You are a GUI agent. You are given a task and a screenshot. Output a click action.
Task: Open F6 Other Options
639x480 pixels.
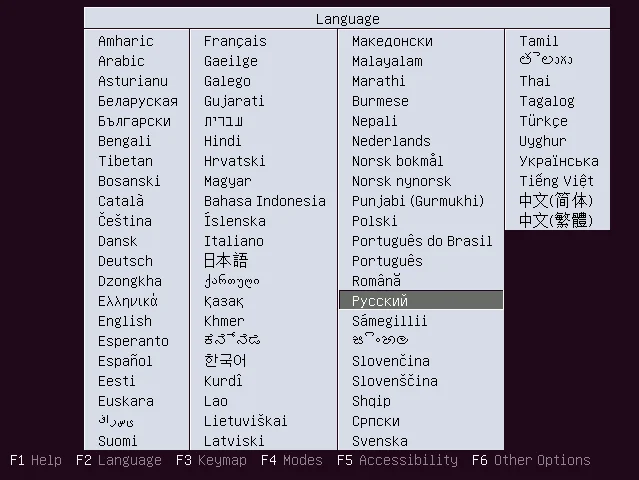click(x=531, y=461)
